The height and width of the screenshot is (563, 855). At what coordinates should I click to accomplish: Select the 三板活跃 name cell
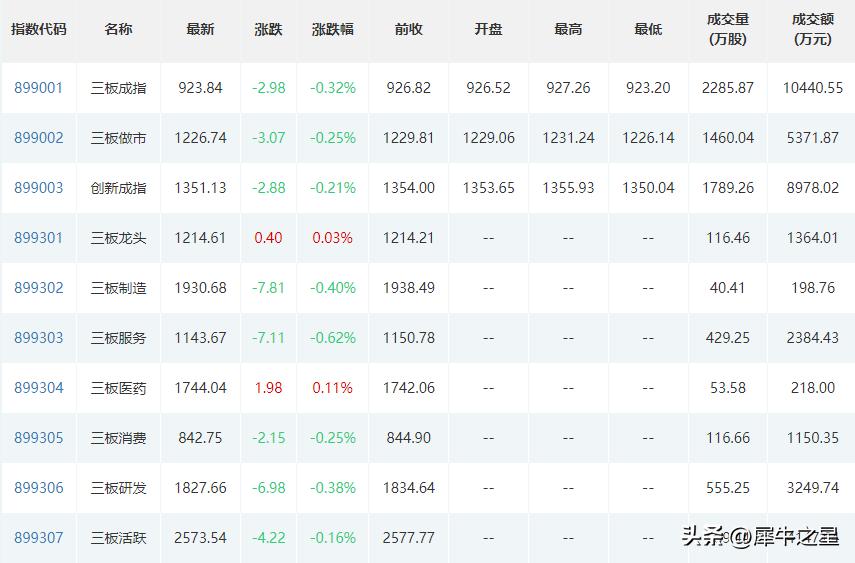[118, 538]
